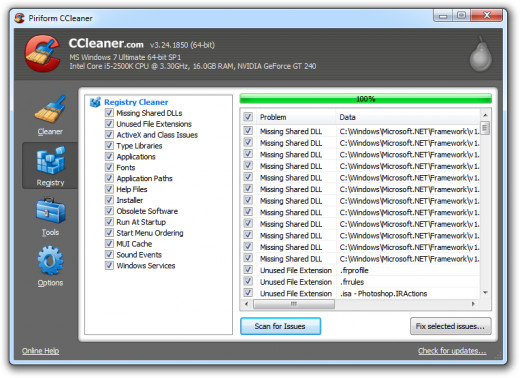This screenshot has width=520, height=378.
Task: Open the Check for updates link
Action: [x=452, y=351]
